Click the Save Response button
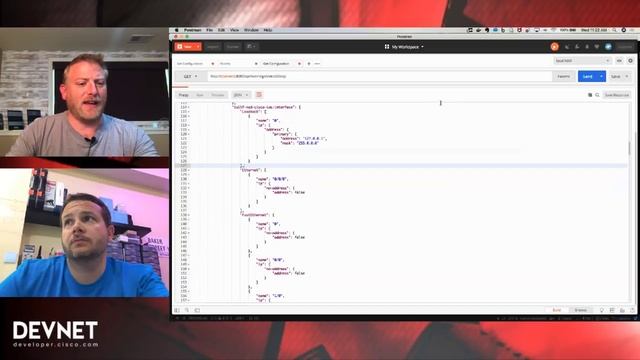 point(617,95)
